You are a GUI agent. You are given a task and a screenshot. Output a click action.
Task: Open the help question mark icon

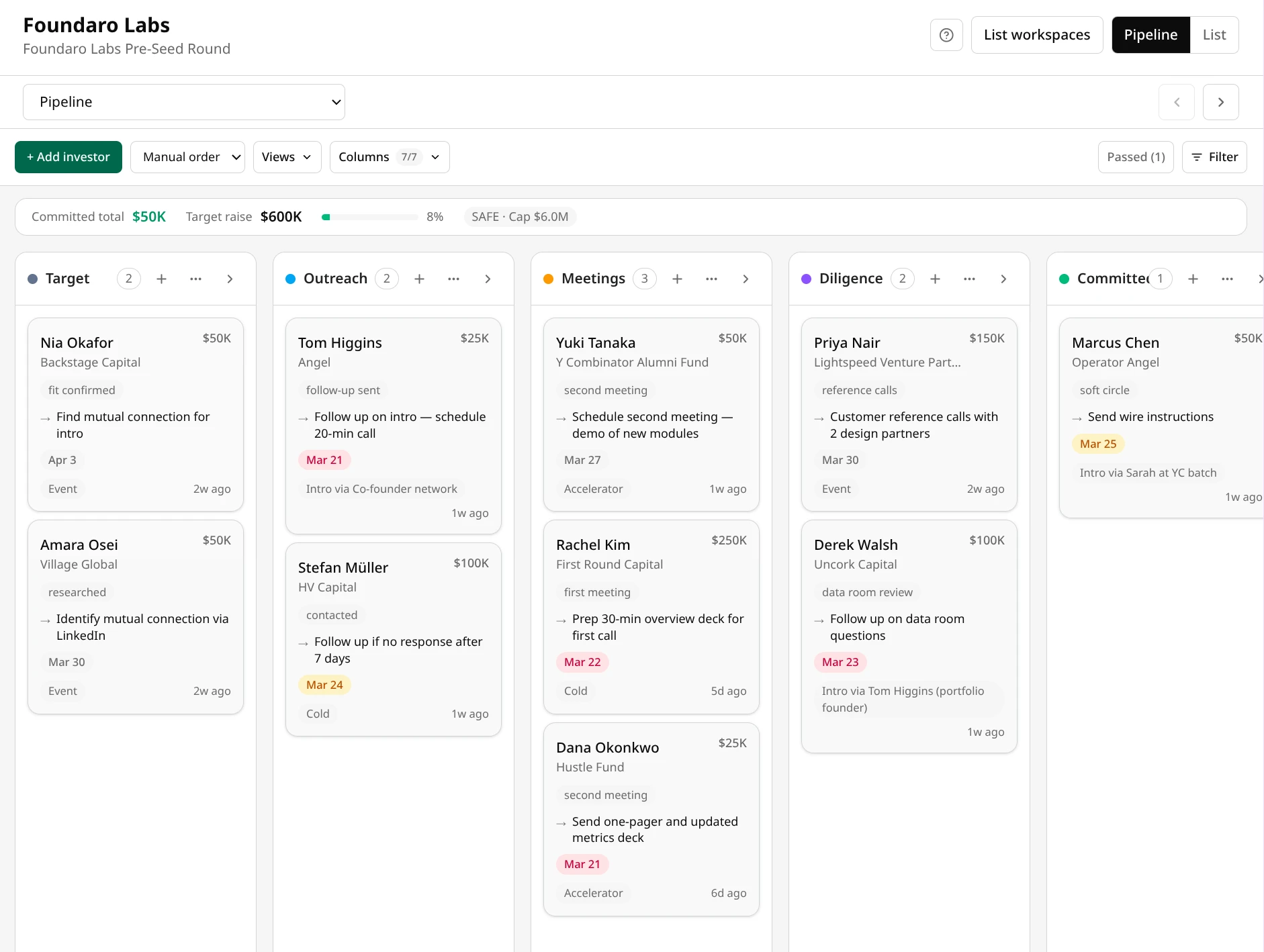click(x=946, y=34)
